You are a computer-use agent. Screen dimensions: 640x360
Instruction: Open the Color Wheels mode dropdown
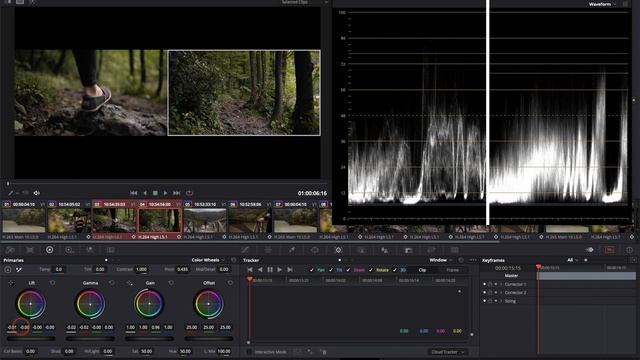[x=208, y=260]
